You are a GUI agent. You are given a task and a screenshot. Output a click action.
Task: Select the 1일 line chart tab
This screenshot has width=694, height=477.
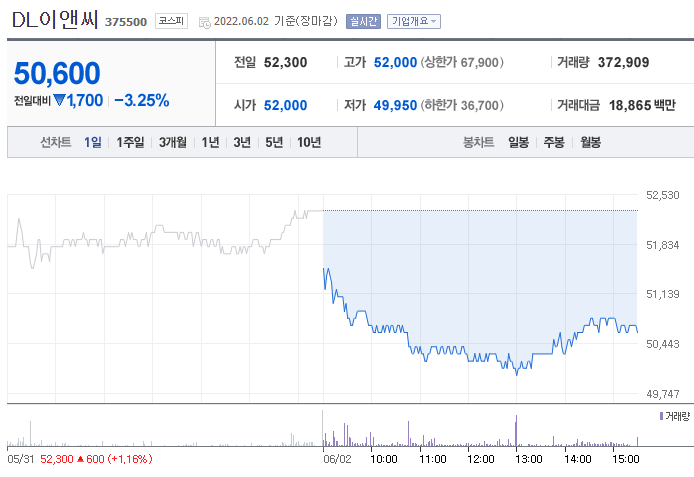click(93, 142)
